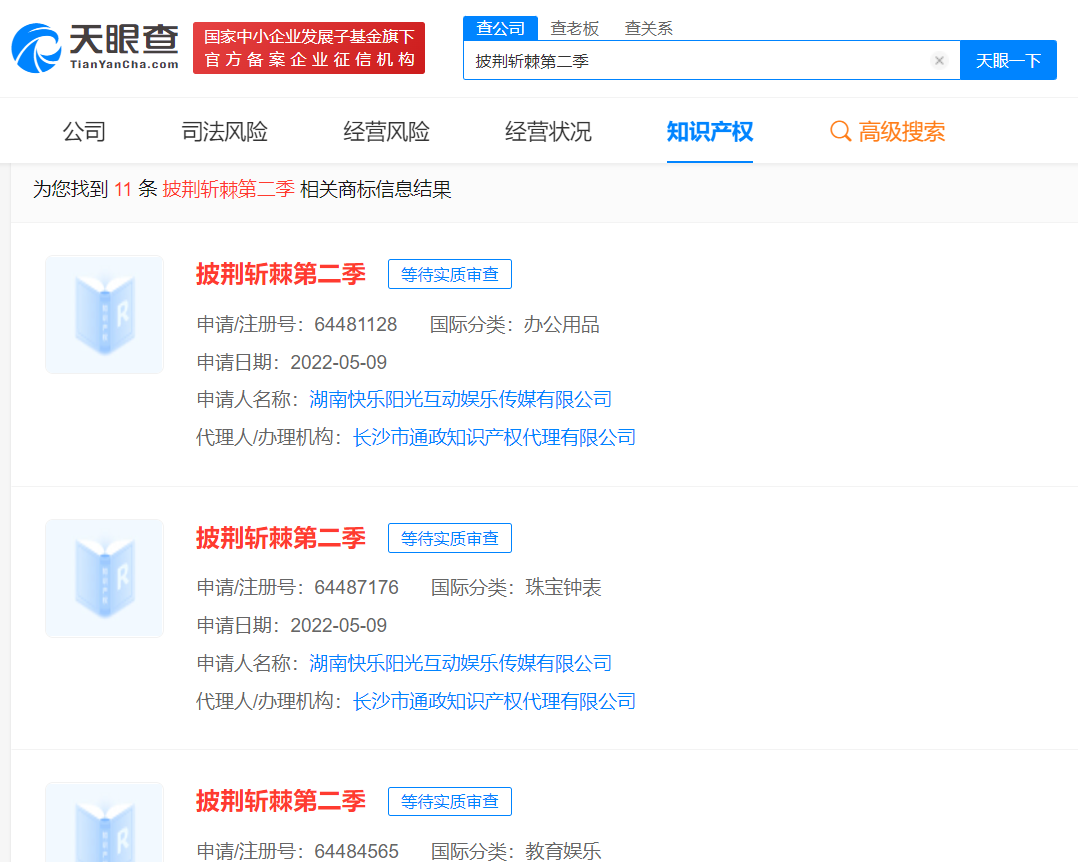Open the 知识产权 category tab
The image size is (1078, 862).
tap(710, 131)
